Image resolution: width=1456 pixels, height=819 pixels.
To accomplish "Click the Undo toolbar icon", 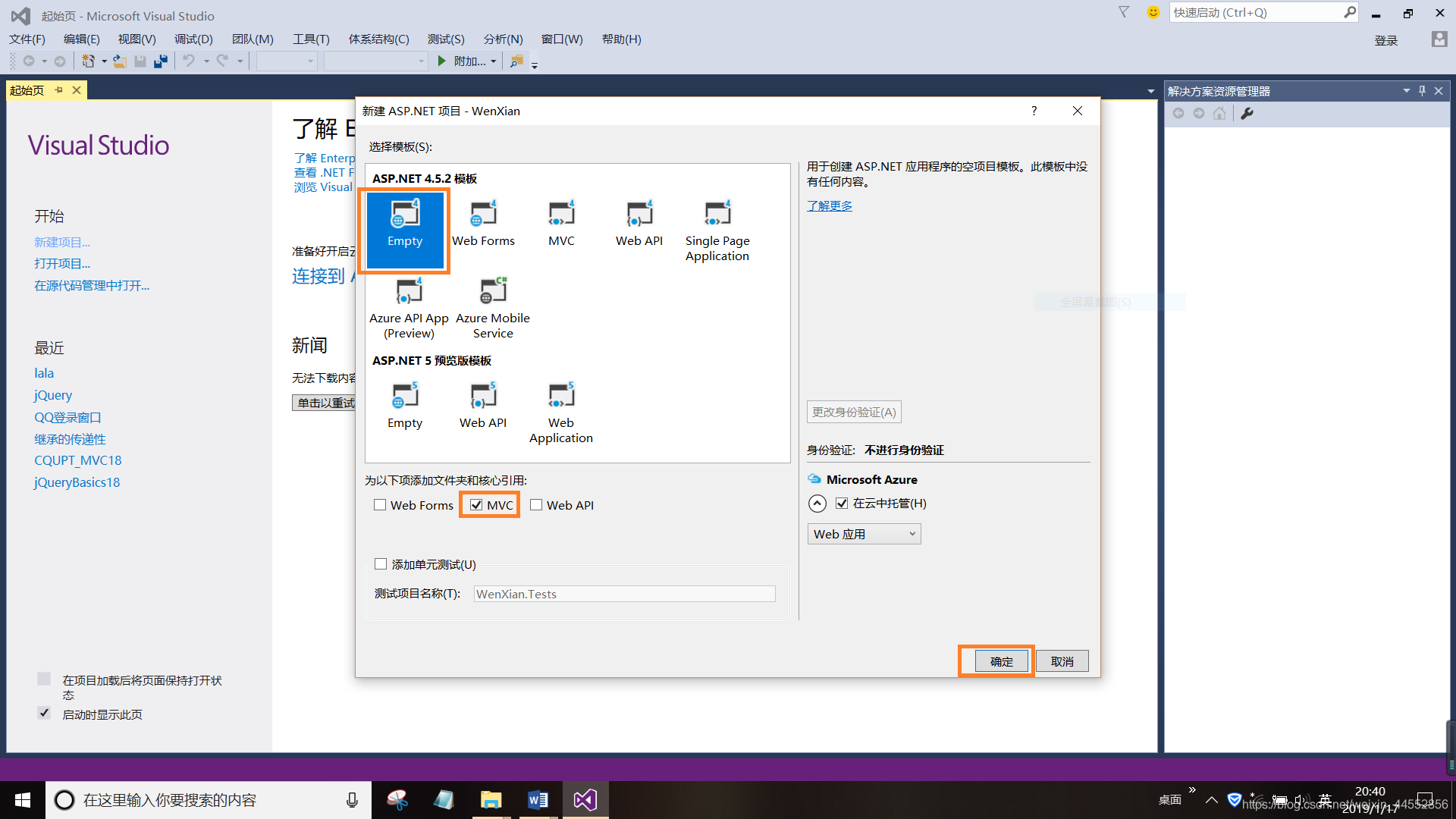I will [189, 61].
